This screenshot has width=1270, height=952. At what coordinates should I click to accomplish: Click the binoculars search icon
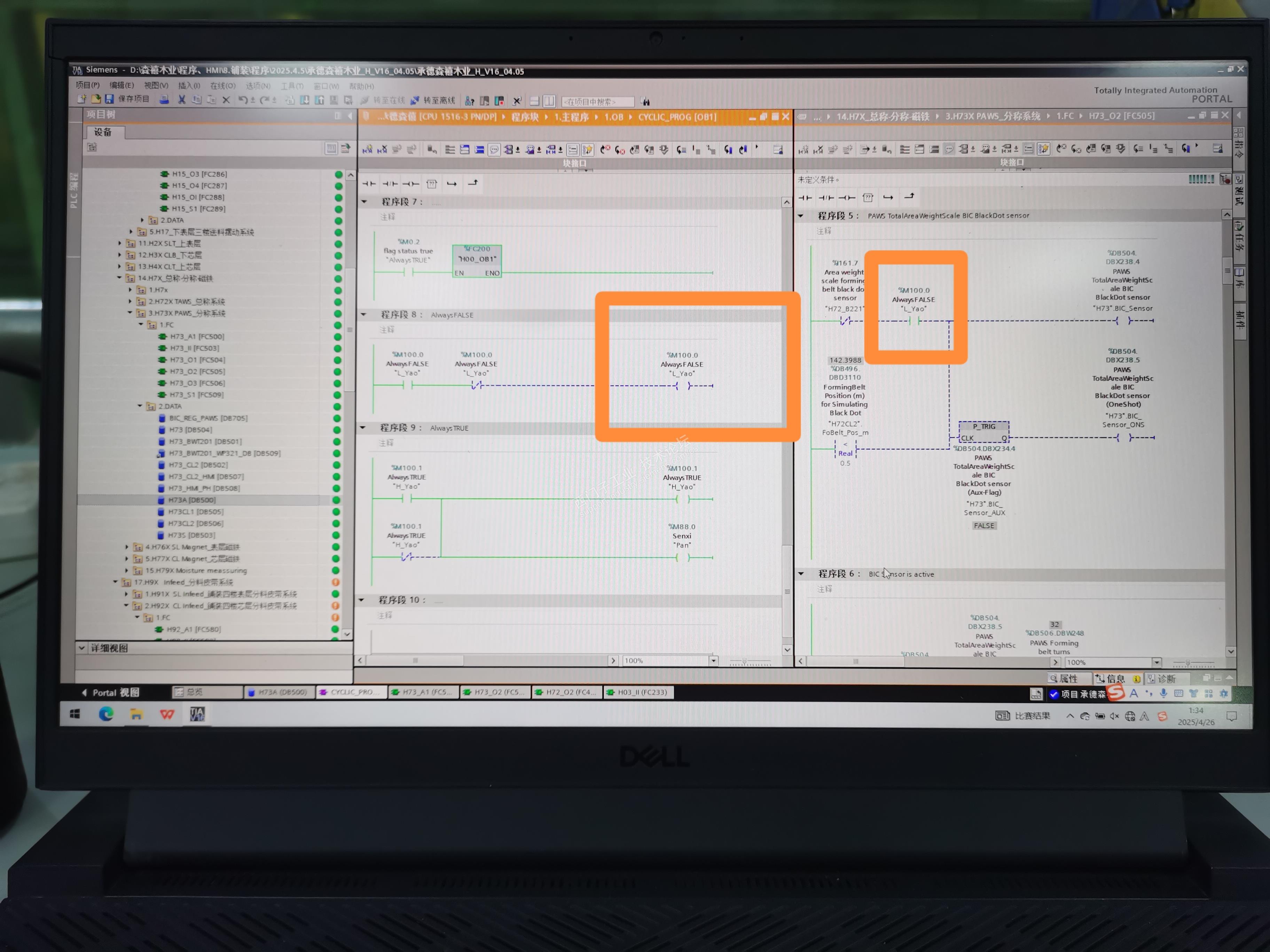pos(646,102)
